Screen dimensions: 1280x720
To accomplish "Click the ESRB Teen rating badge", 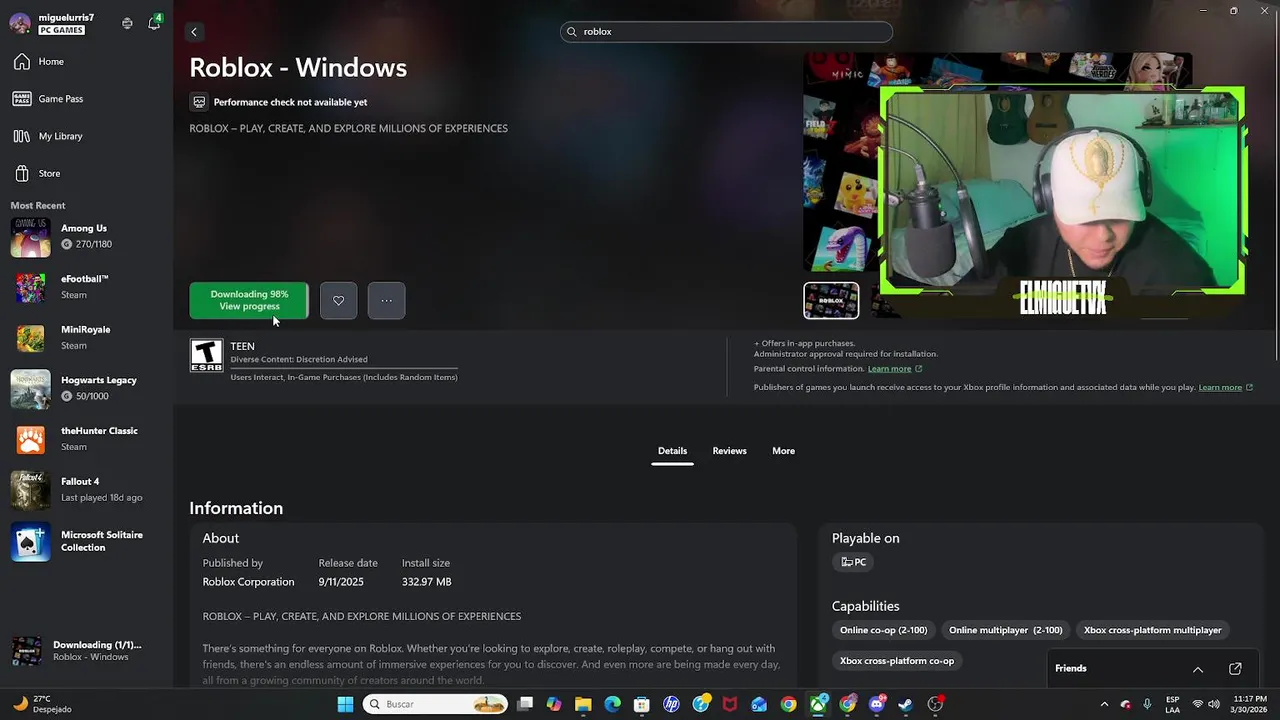I will (x=207, y=356).
